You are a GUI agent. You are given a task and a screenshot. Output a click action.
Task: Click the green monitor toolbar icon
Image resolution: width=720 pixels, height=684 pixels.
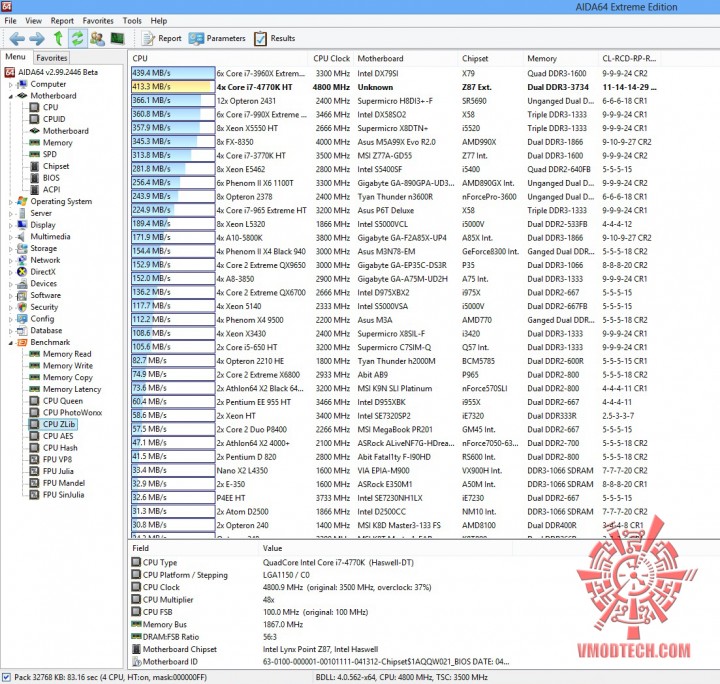[118, 39]
